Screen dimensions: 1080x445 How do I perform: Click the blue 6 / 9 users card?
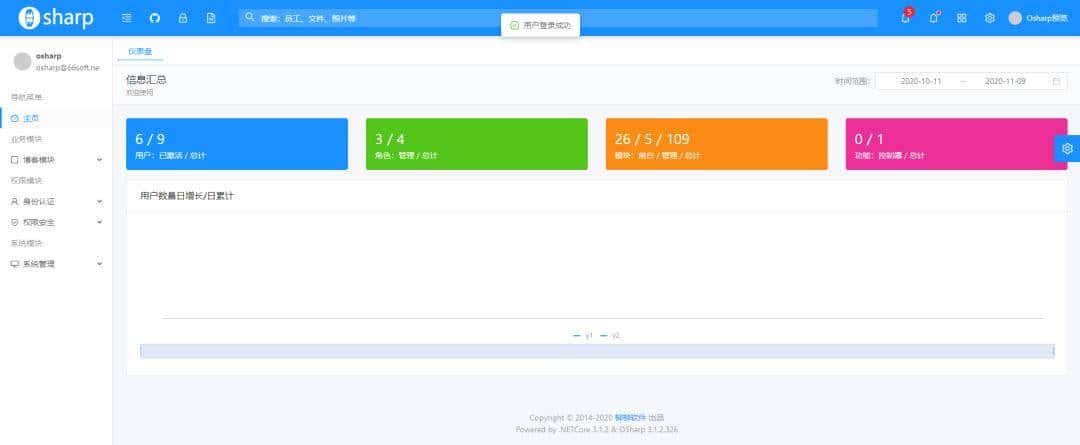[x=237, y=144]
